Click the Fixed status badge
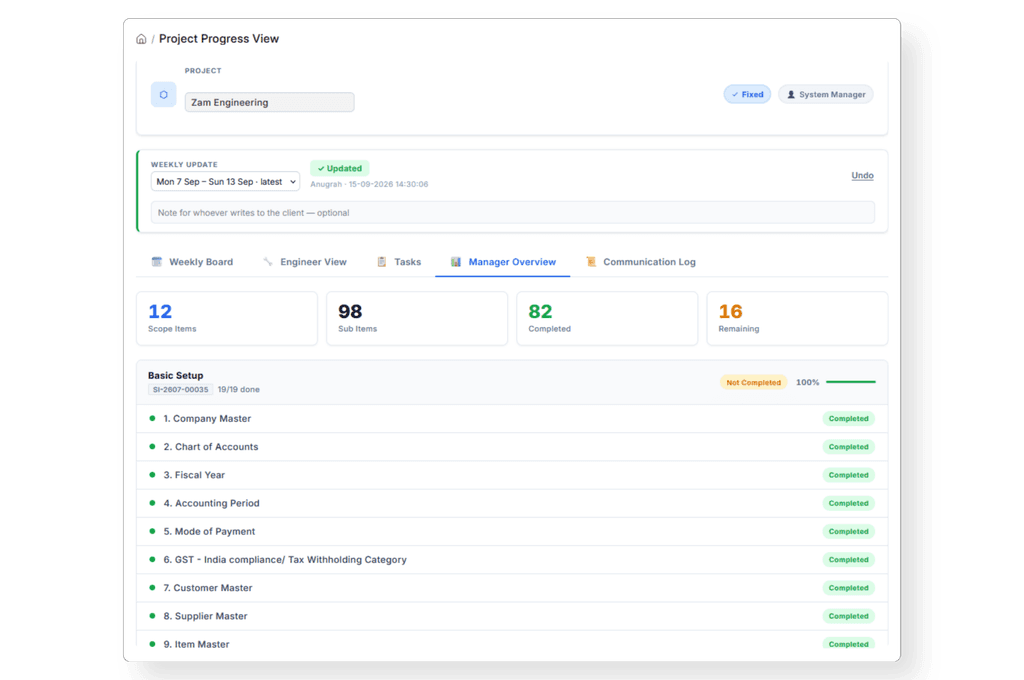The width and height of the screenshot is (1024, 680). click(747, 95)
